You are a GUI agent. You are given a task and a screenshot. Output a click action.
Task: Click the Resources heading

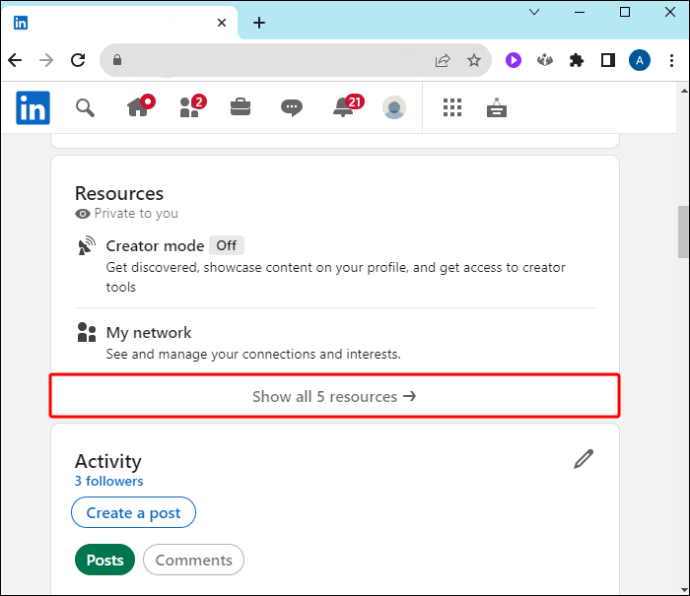(119, 193)
